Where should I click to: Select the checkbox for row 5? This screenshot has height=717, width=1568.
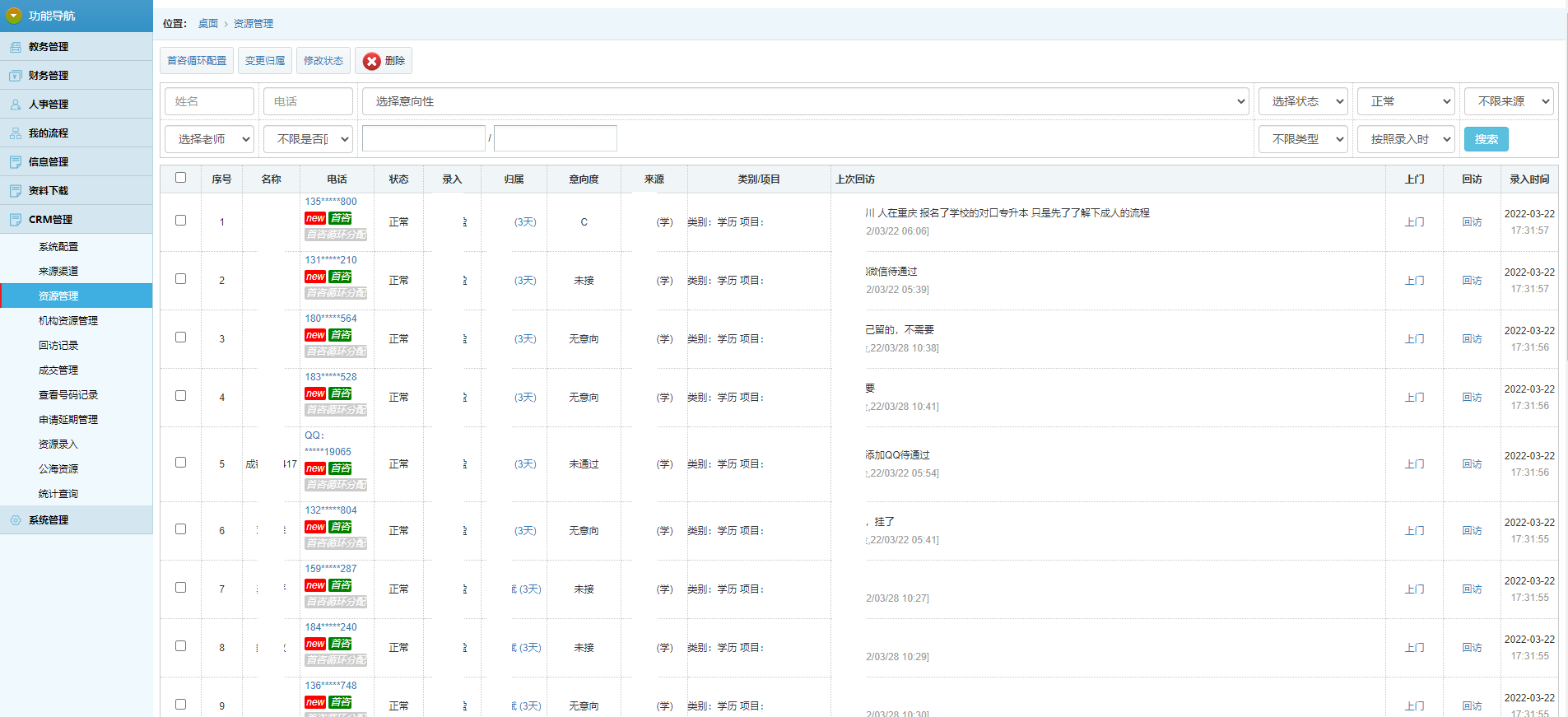[180, 463]
